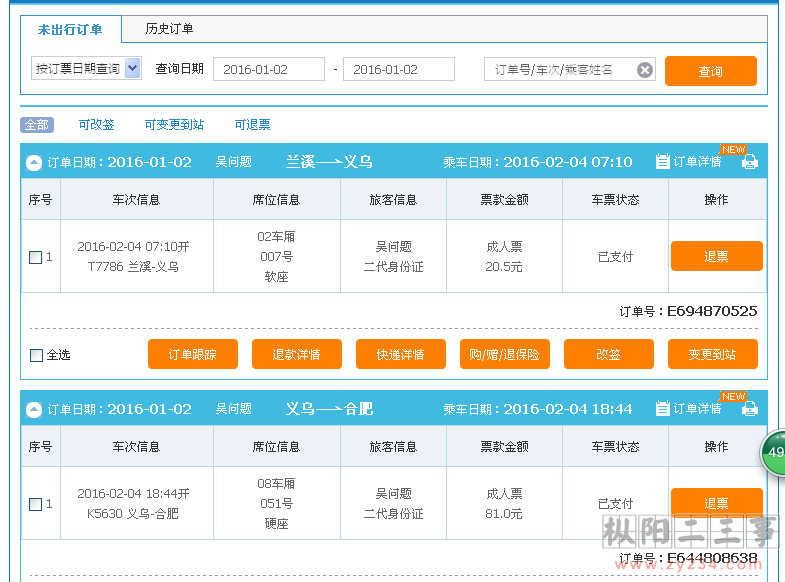Click the orange 查询 button
This screenshot has height=582, width=785.
point(710,71)
